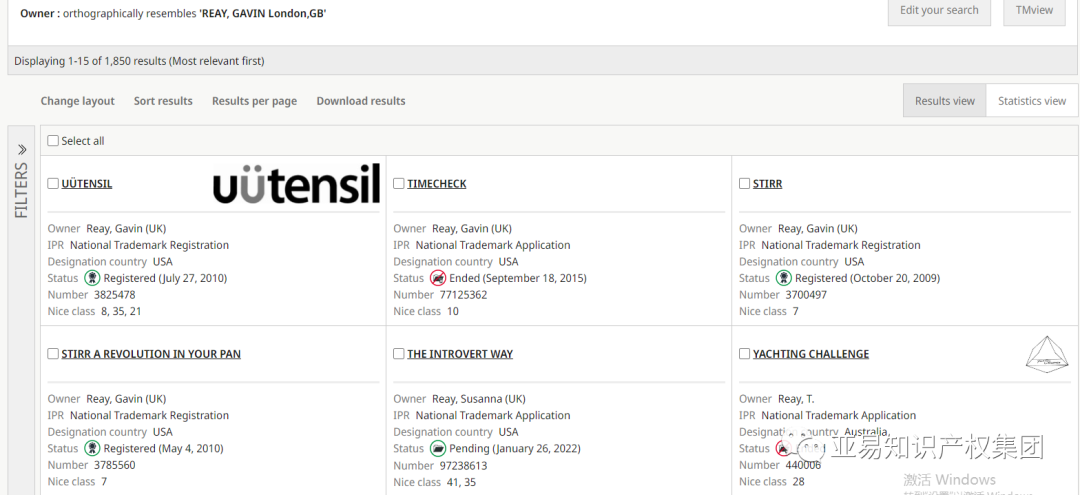Click the uütensil logo thumbnail

click(296, 183)
